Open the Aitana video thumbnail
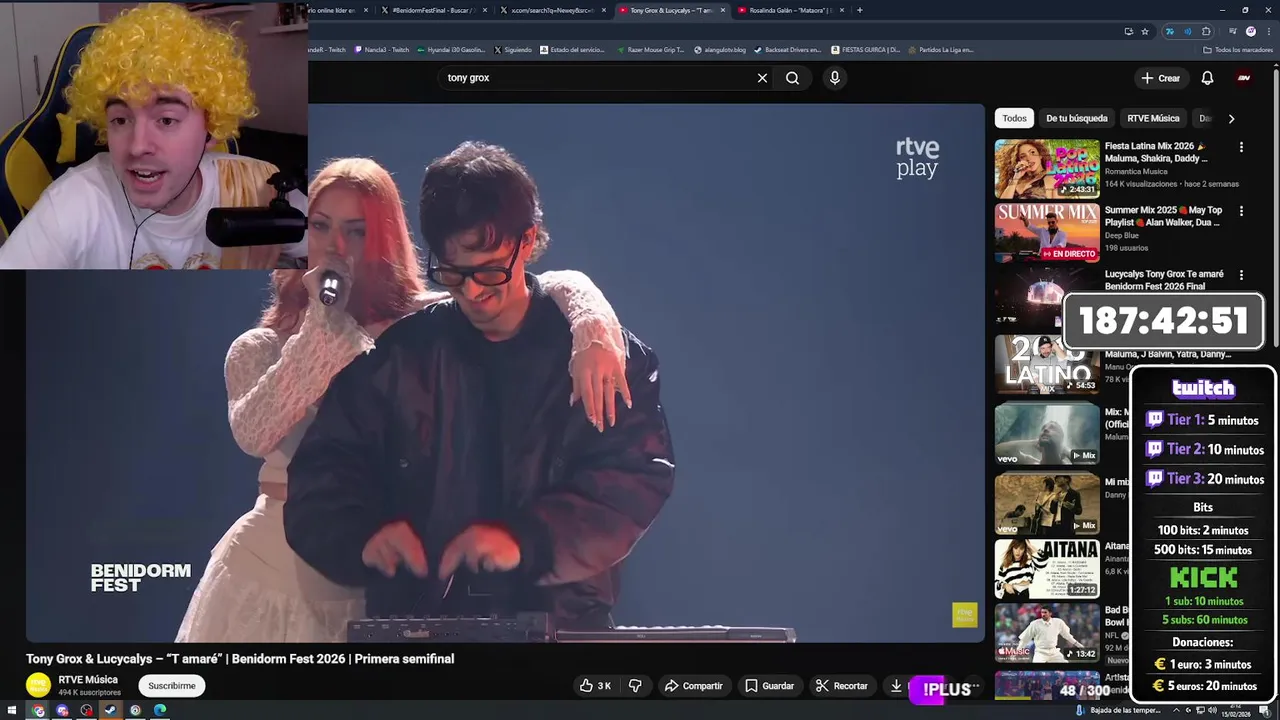This screenshot has width=1280, height=720. 1047,568
